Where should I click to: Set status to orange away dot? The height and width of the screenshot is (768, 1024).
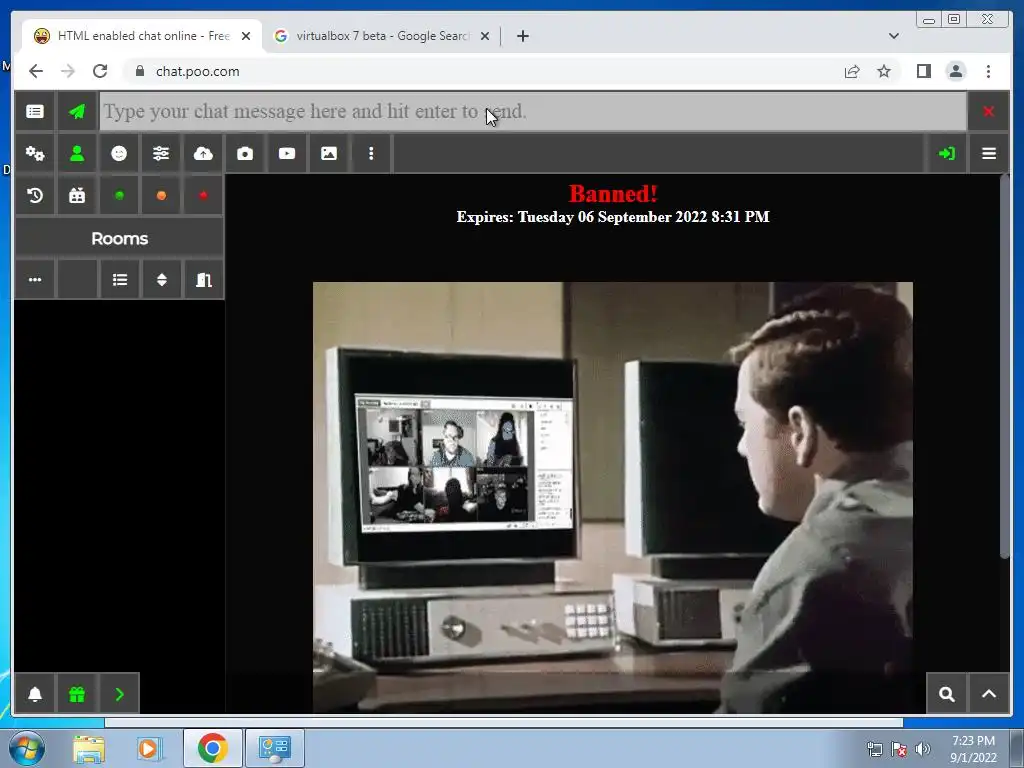[161, 195]
